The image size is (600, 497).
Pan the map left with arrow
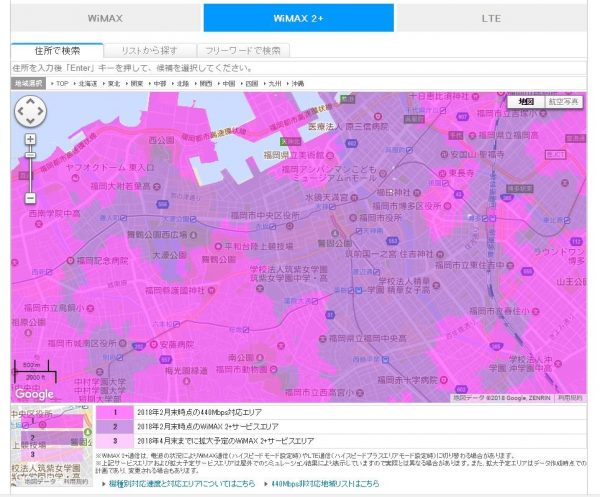coord(21,111)
